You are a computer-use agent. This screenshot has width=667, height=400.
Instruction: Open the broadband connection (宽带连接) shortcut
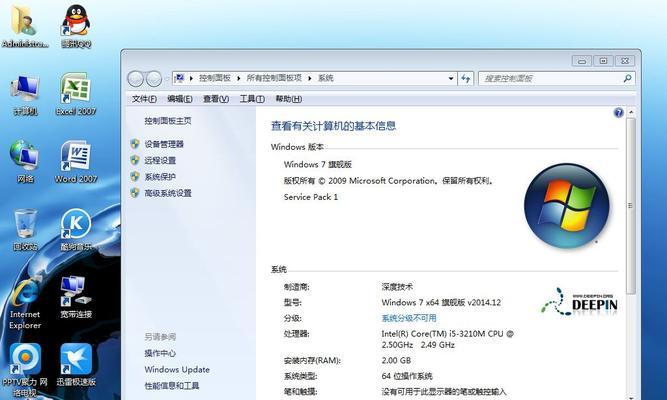[76, 297]
